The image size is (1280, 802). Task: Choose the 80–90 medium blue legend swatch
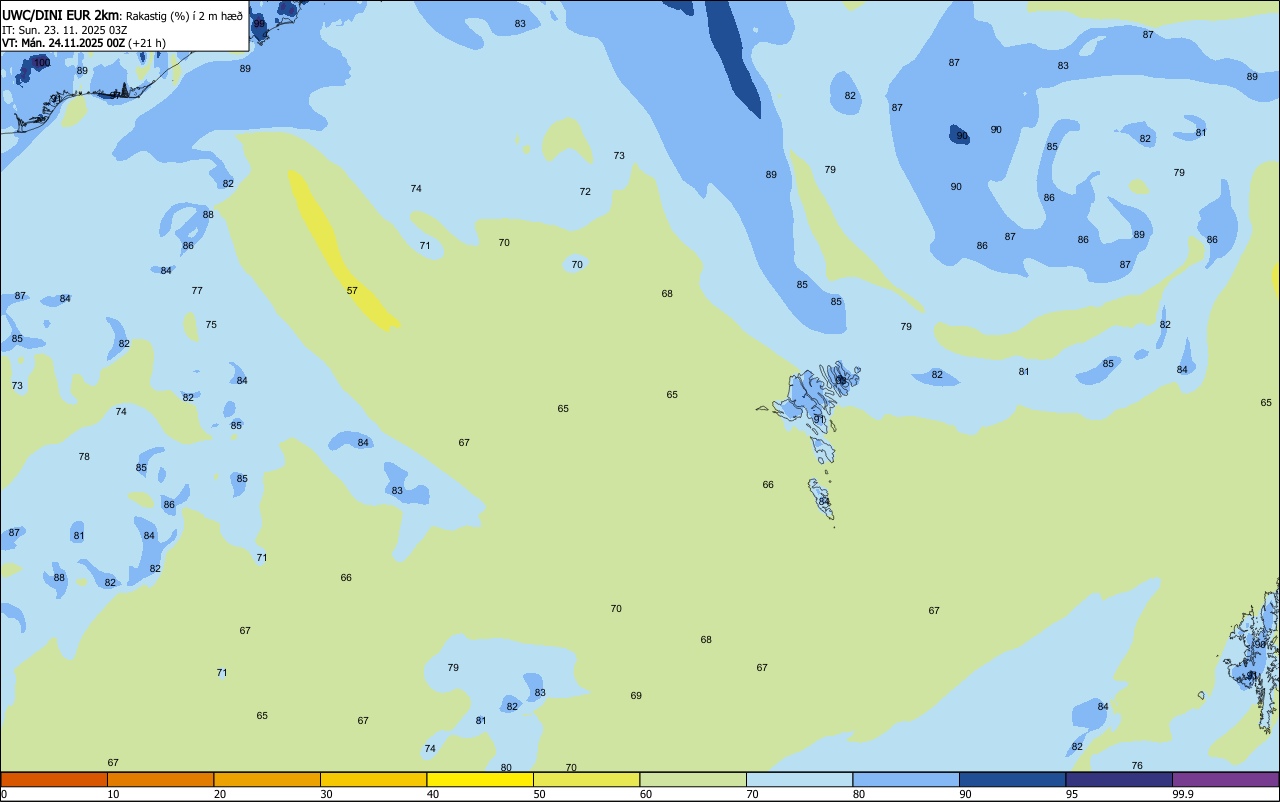click(906, 779)
